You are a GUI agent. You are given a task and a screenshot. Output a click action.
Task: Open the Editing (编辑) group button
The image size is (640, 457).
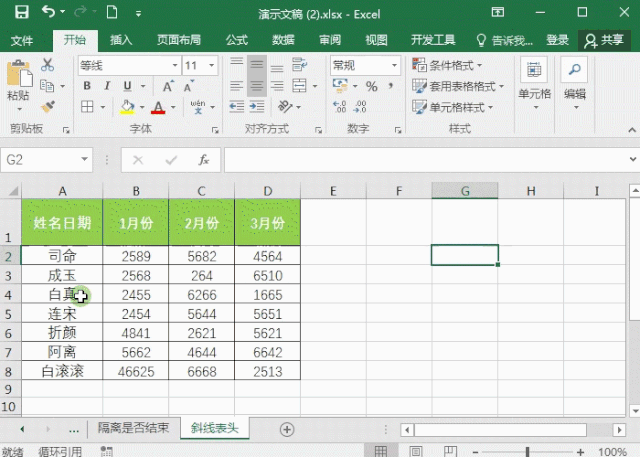(x=575, y=84)
